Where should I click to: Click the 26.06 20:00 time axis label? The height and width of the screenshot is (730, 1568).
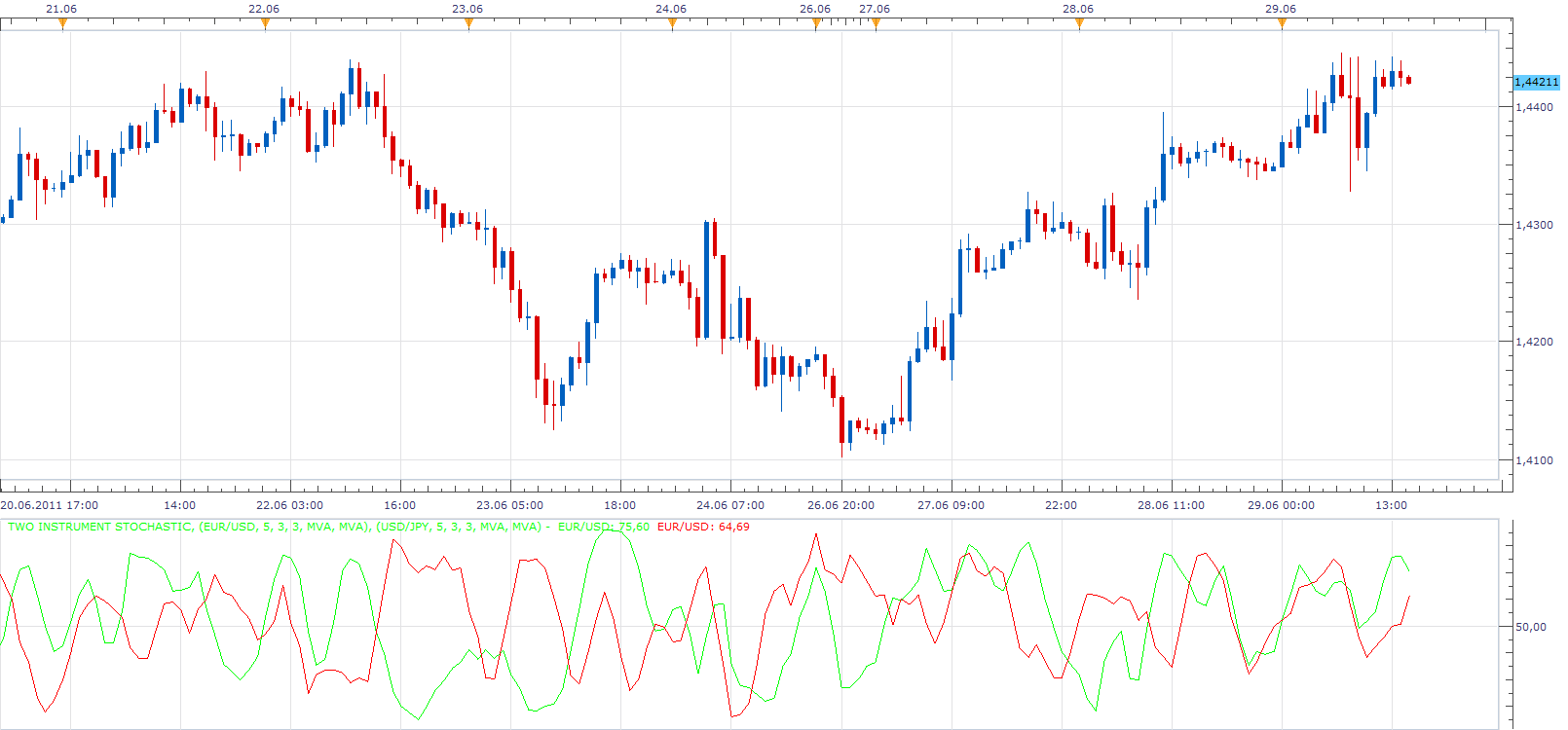(841, 505)
